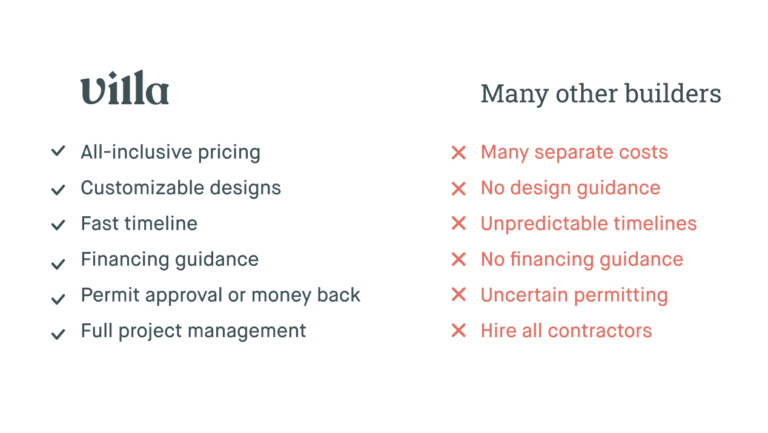Click the Customizable designs text
The width and height of the screenshot is (768, 433).
181,188
